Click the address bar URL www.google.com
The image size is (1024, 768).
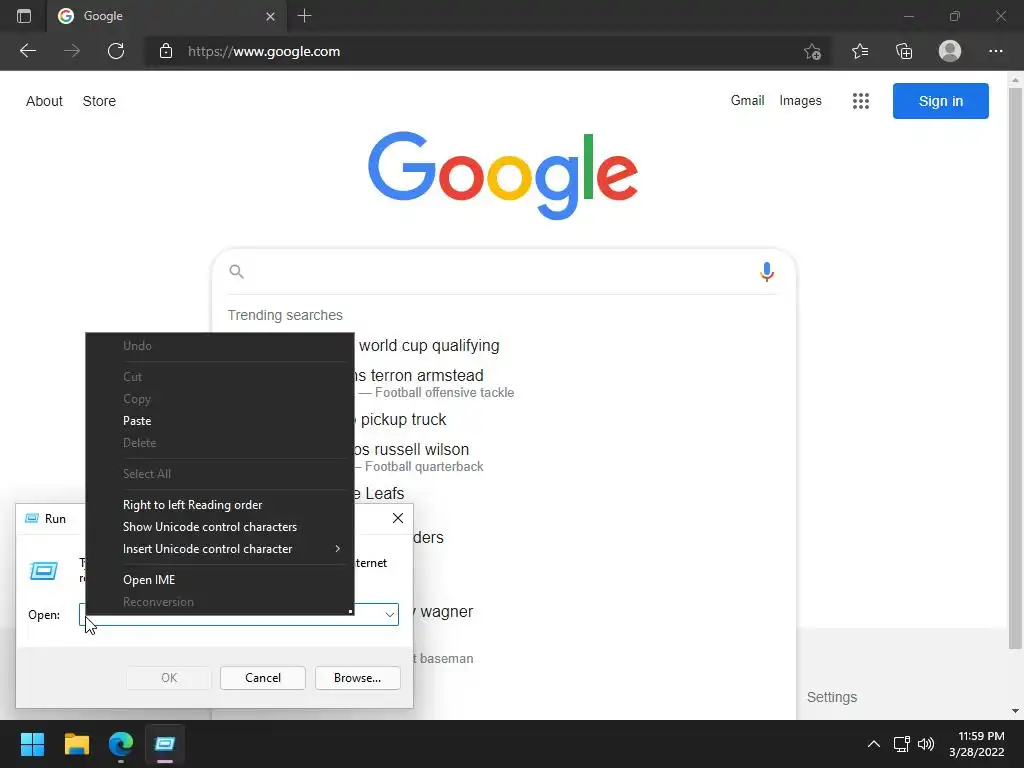point(264,51)
